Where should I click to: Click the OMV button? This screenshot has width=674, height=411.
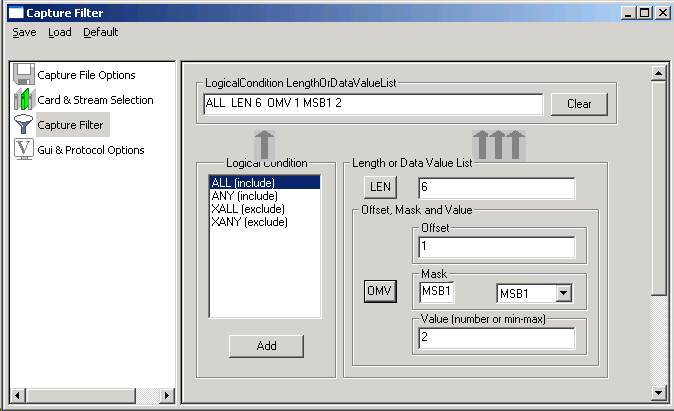380,291
